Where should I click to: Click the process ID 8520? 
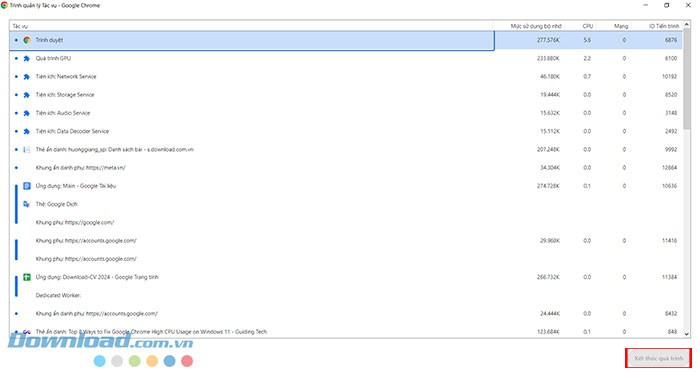671,95
